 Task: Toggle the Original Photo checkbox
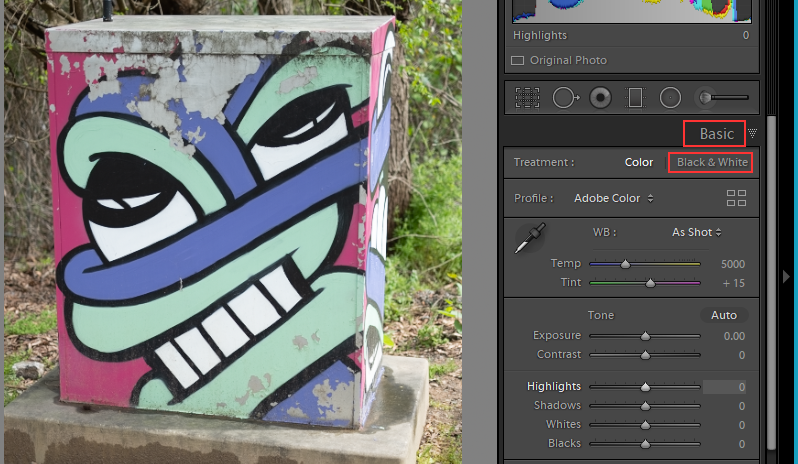(x=518, y=61)
